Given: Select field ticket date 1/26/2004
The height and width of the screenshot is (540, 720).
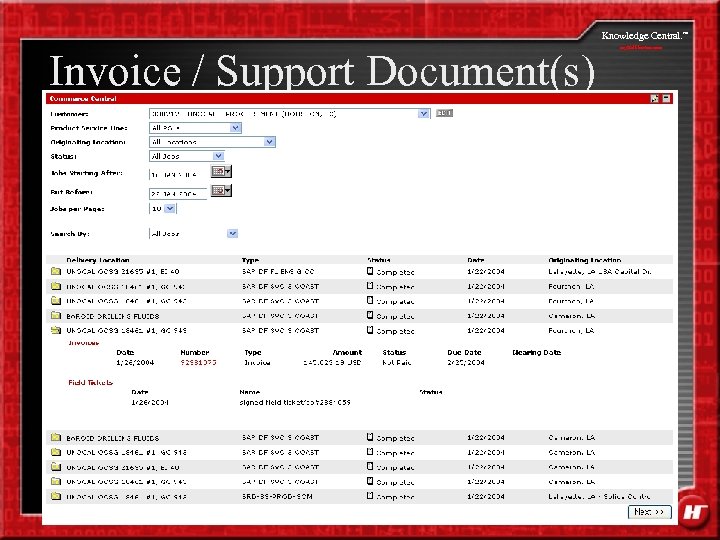Looking at the screenshot, I should [x=150, y=402].
